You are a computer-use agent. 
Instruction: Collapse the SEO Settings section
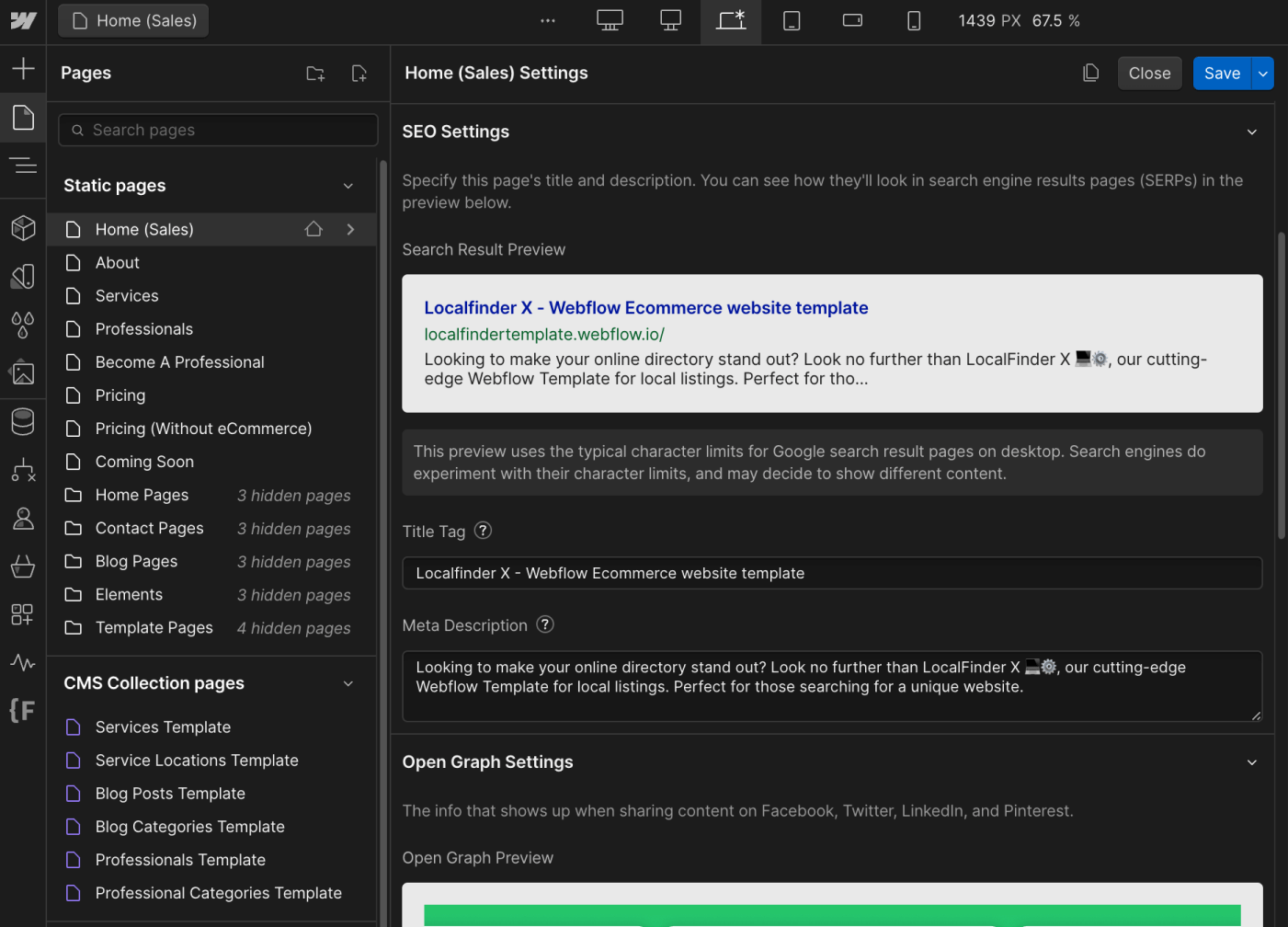pyautogui.click(x=1252, y=132)
